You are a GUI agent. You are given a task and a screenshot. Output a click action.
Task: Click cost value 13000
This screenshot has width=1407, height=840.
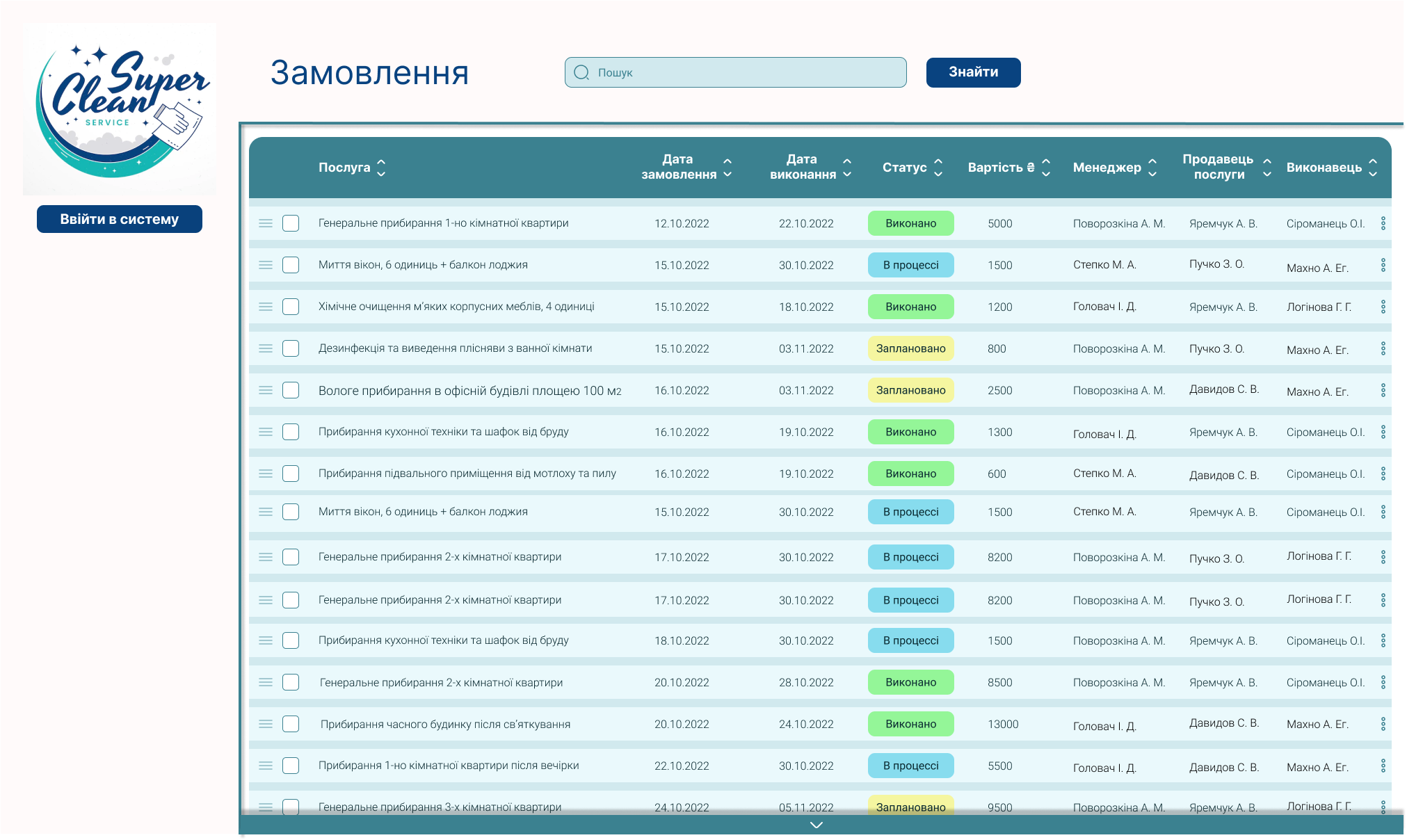pos(1003,724)
